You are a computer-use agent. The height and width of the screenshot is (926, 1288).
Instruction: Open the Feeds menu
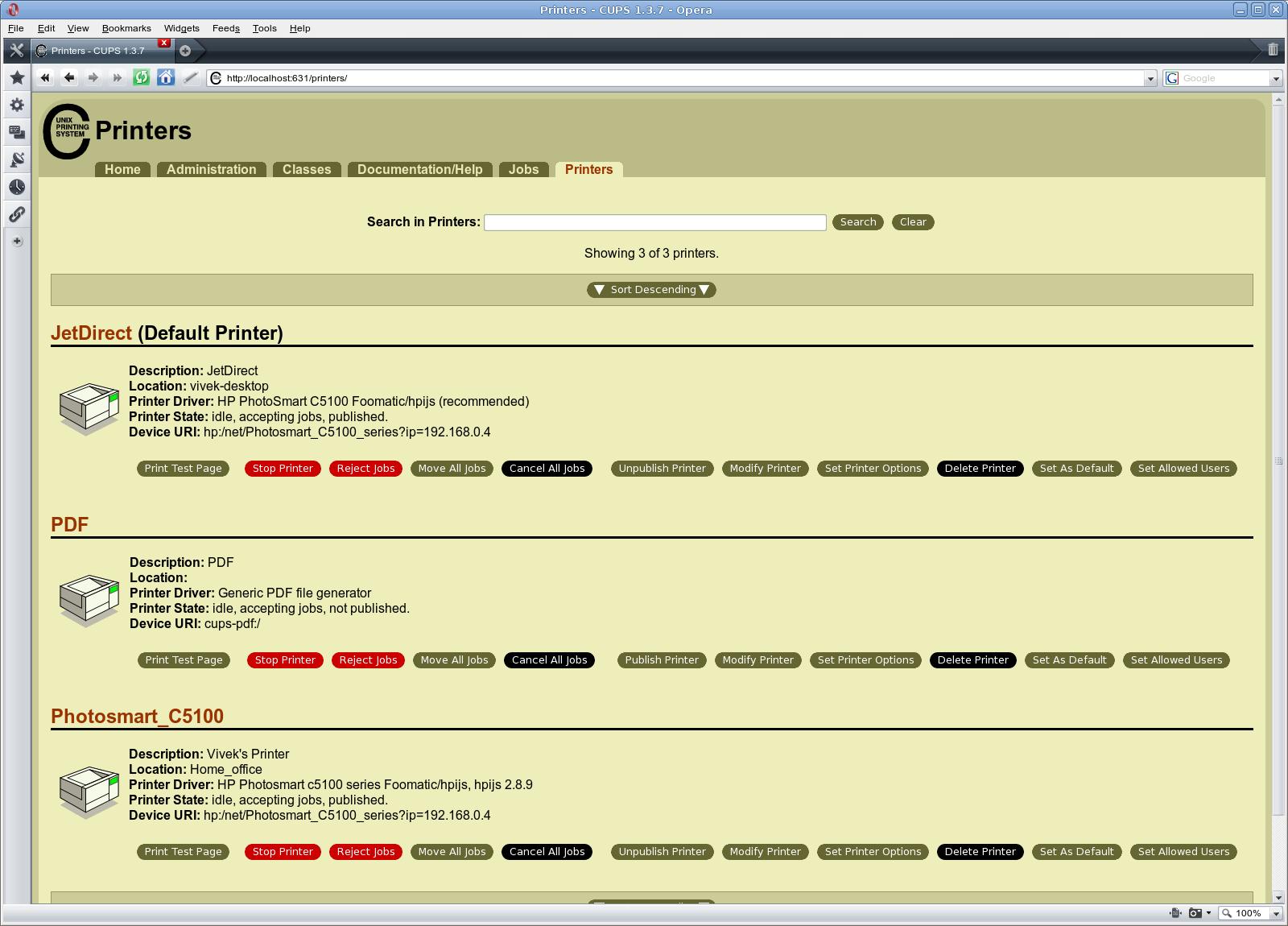pyautogui.click(x=226, y=28)
